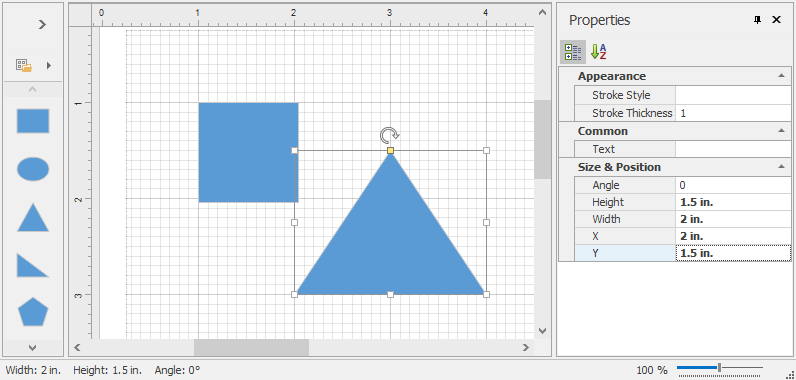Select the Right Triangle shape in the toolbox
The image size is (796, 380).
[33, 265]
